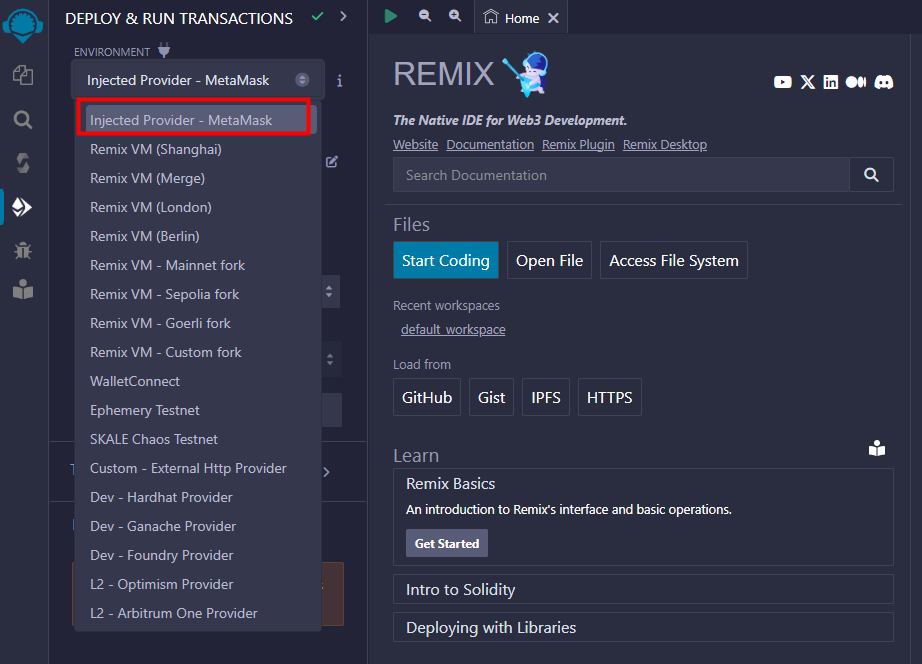The width and height of the screenshot is (922, 664).
Task: Click the documentation search magnifier button
Action: pos(871,175)
